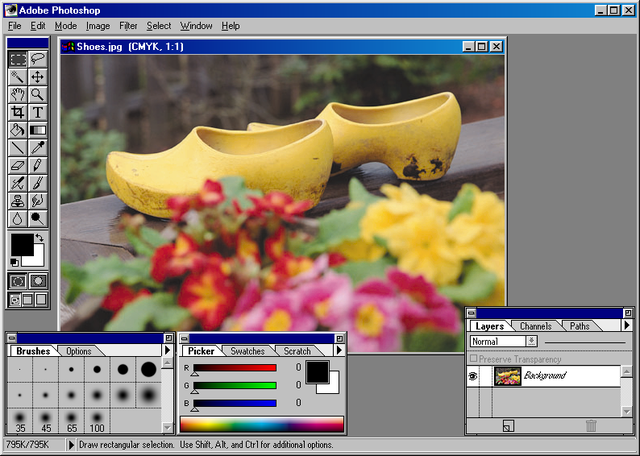Collapse the Picker palette with zoom box

click(x=339, y=338)
